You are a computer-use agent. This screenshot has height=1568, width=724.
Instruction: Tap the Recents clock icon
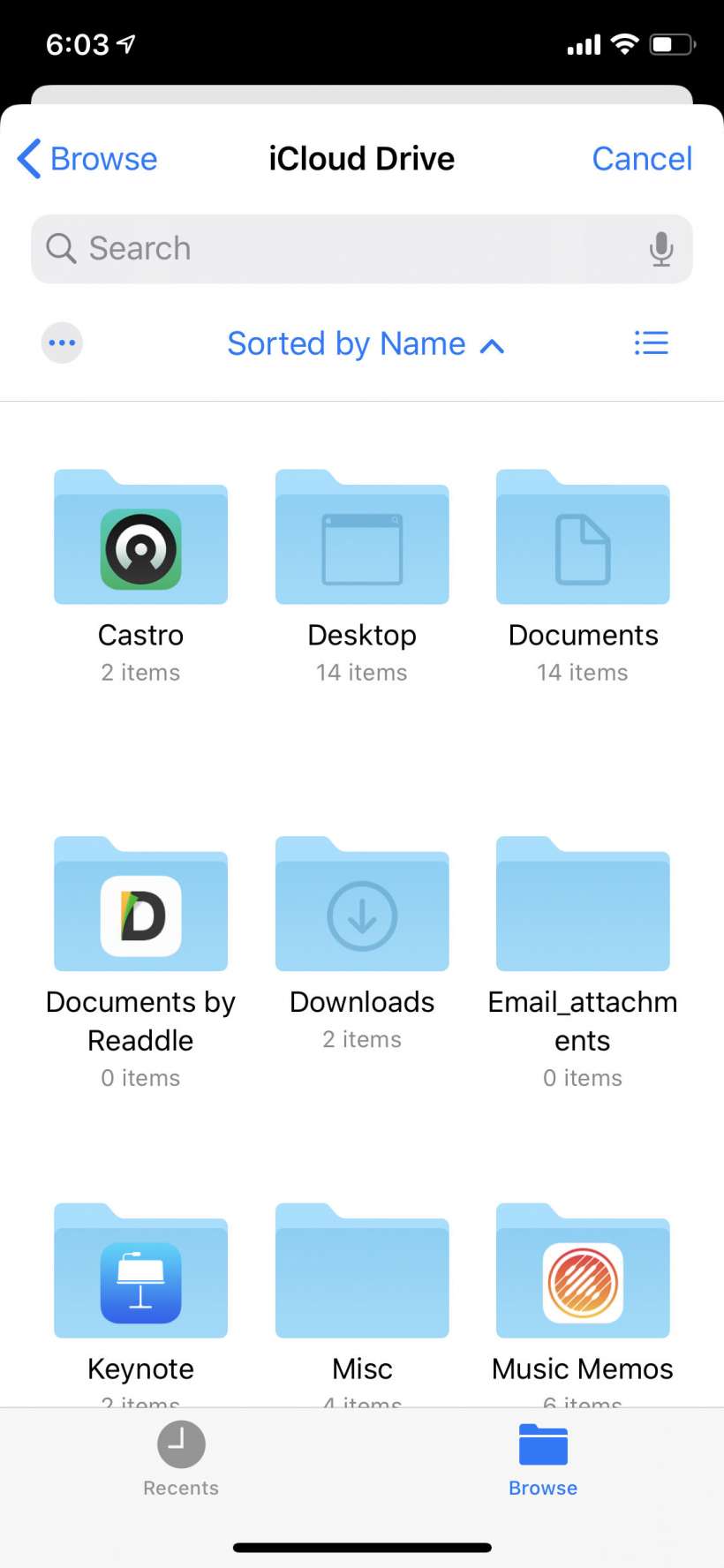pyautogui.click(x=181, y=1444)
